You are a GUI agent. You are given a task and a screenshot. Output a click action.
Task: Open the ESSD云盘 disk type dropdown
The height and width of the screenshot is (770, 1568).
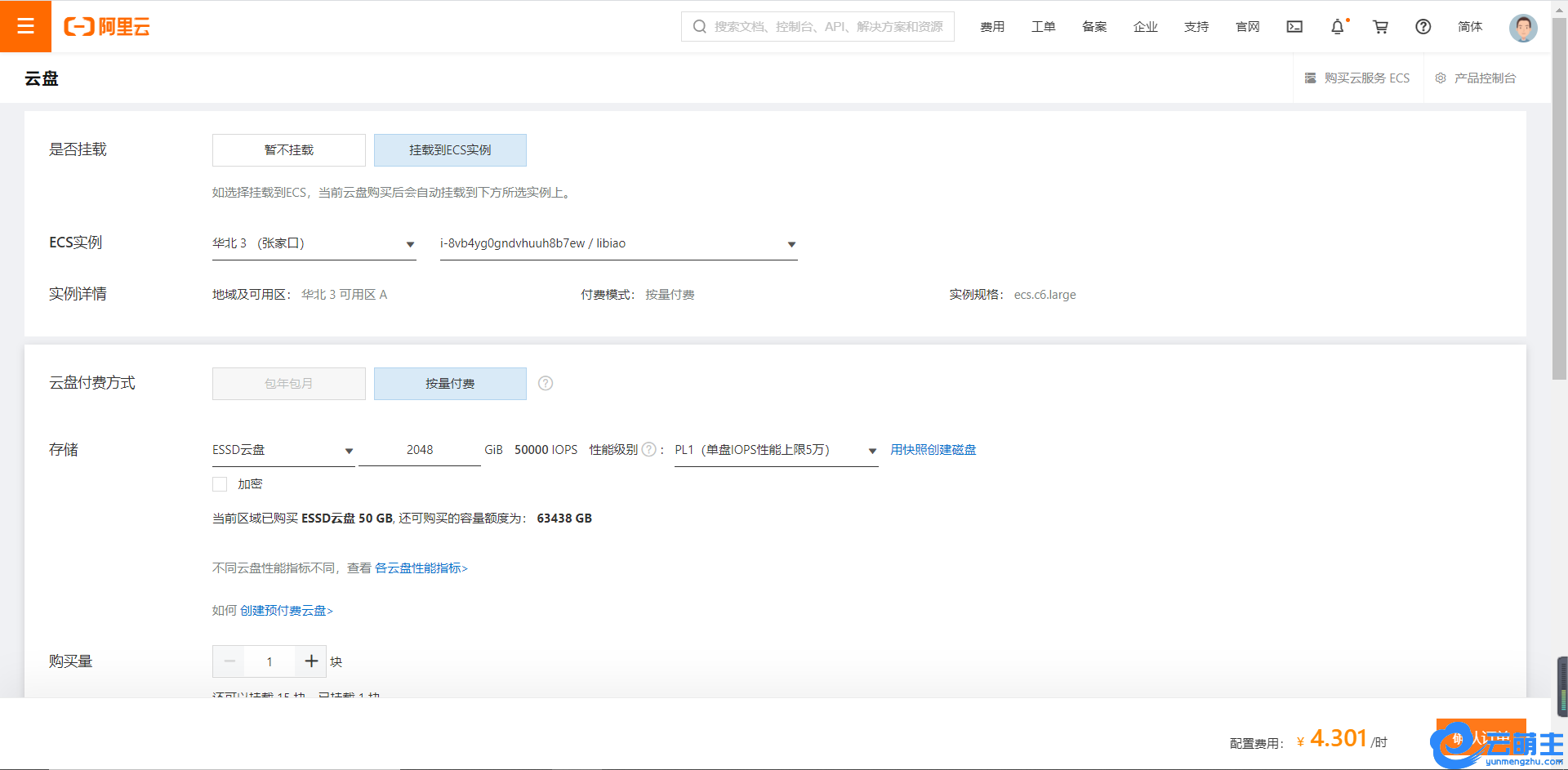point(283,451)
